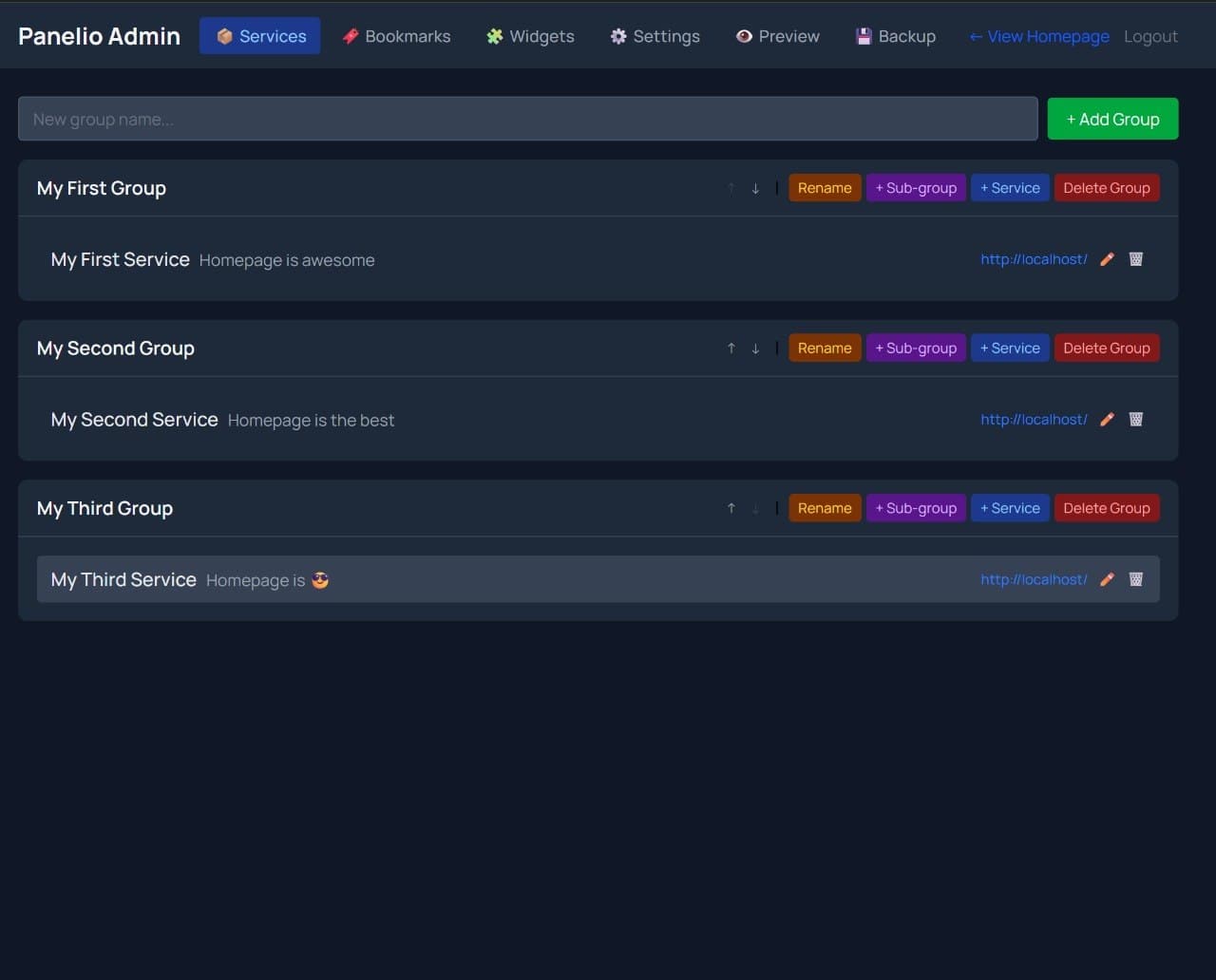Click Logout in the navigation bar
1216x980 pixels.
point(1150,36)
